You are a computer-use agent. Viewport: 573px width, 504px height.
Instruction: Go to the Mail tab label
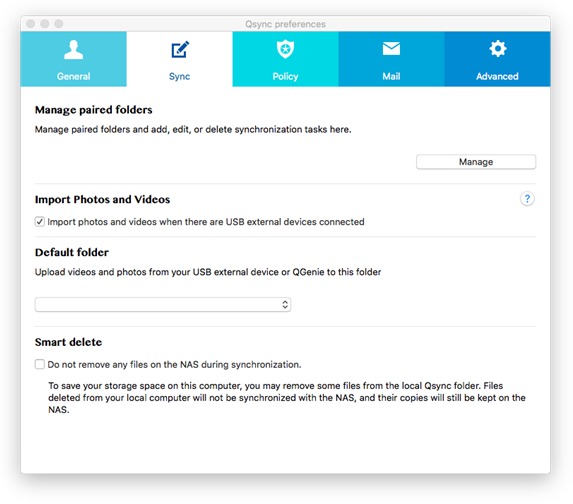(x=391, y=76)
